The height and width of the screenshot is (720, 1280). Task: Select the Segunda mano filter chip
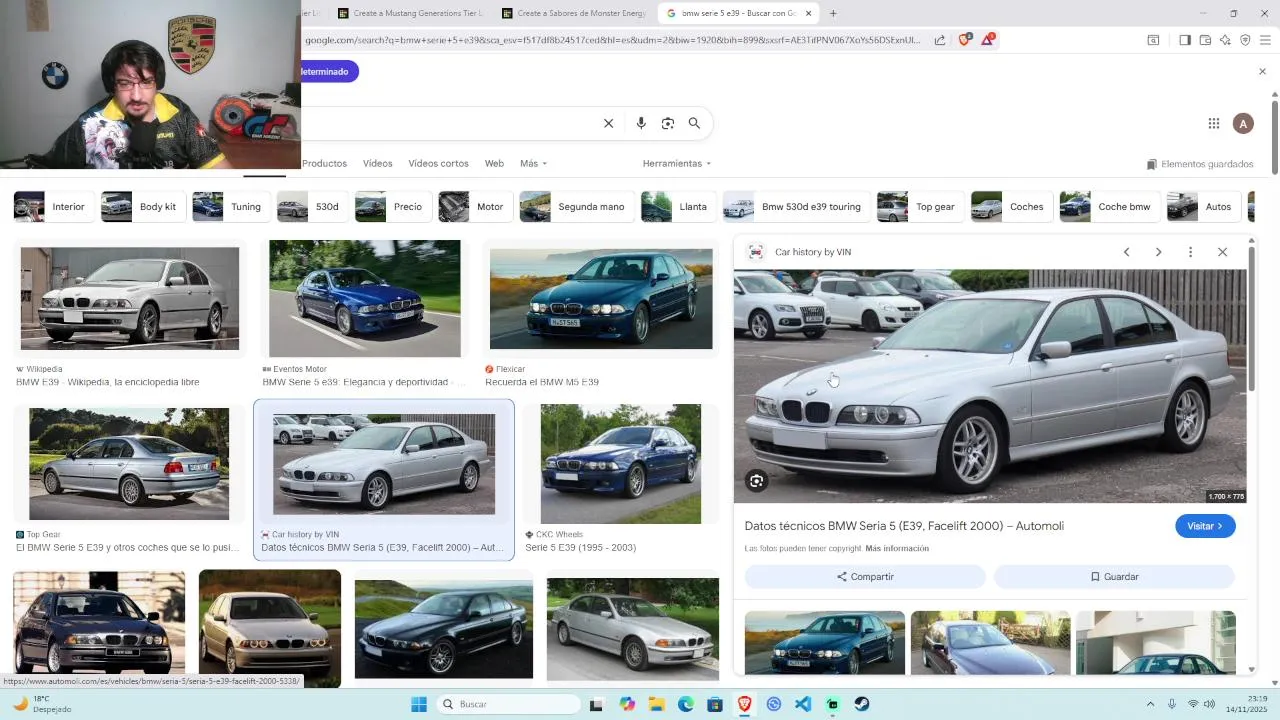(x=576, y=207)
